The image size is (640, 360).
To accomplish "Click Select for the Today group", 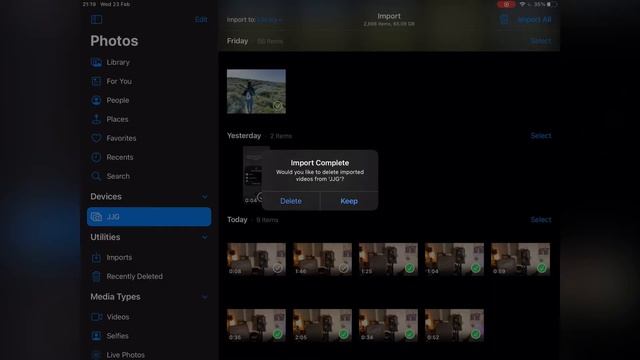I will 541,220.
